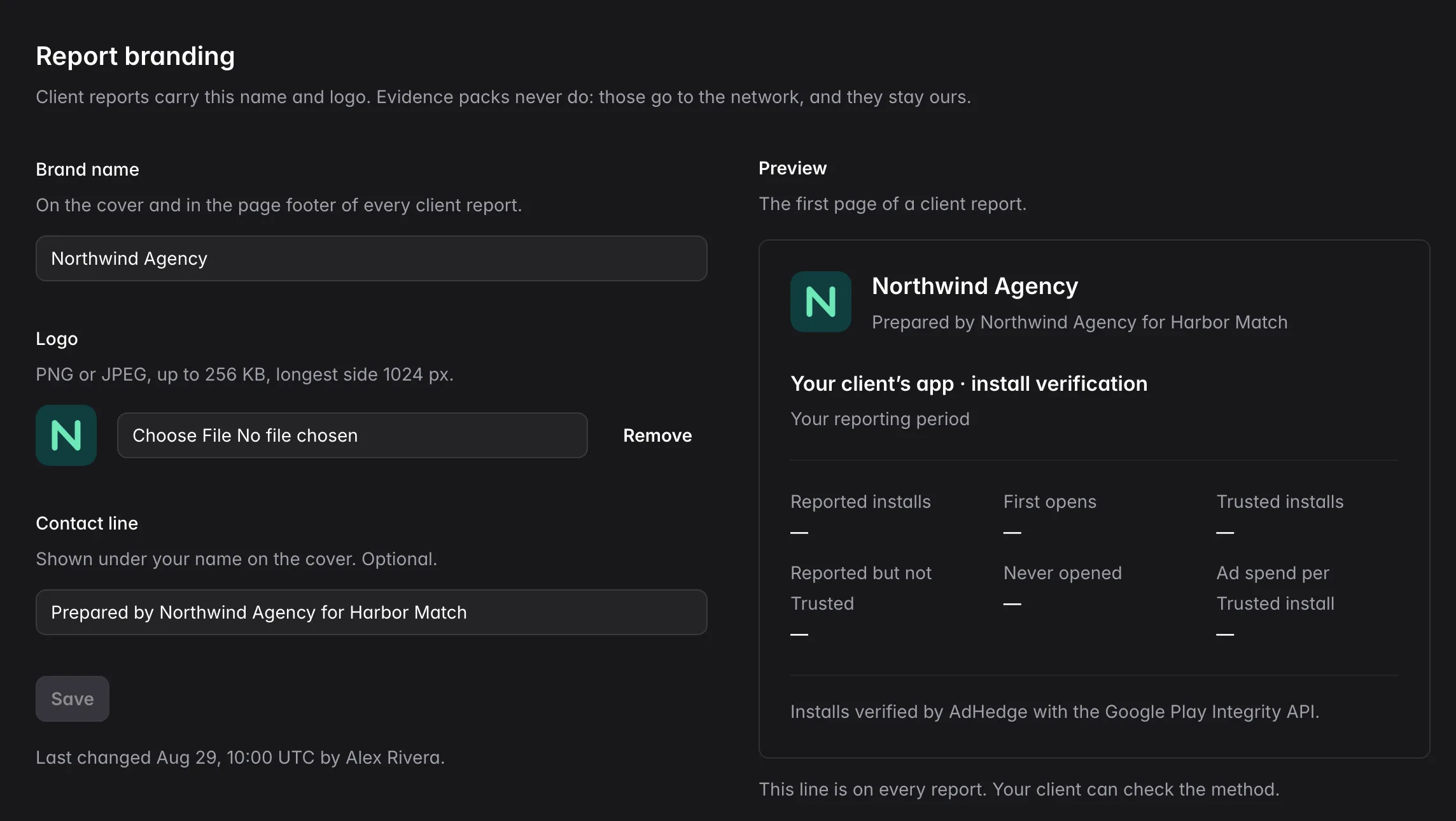
Task: Click the Never opened metric label
Action: tap(1063, 573)
